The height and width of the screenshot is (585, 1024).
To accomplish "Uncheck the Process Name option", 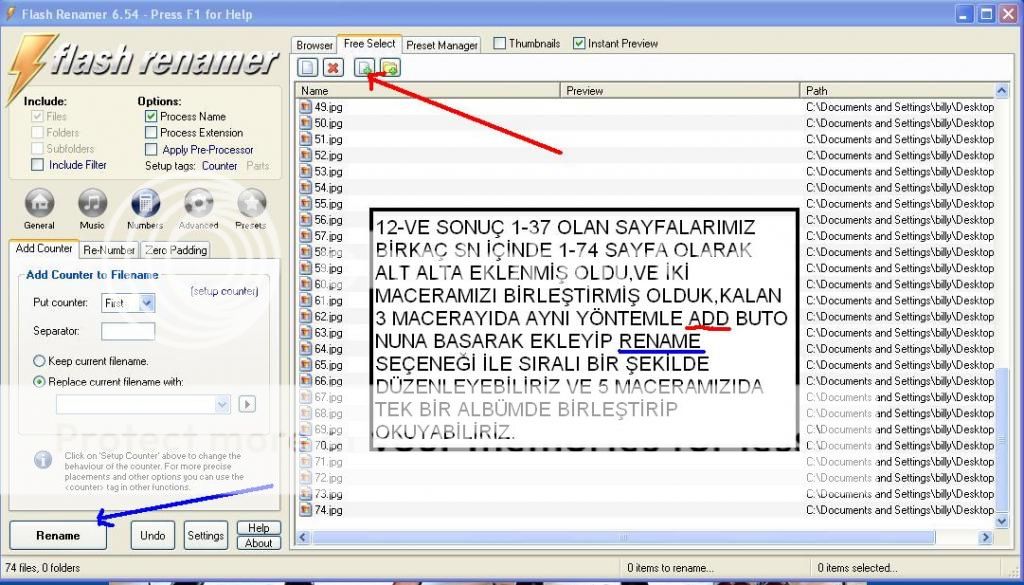I will (151, 116).
